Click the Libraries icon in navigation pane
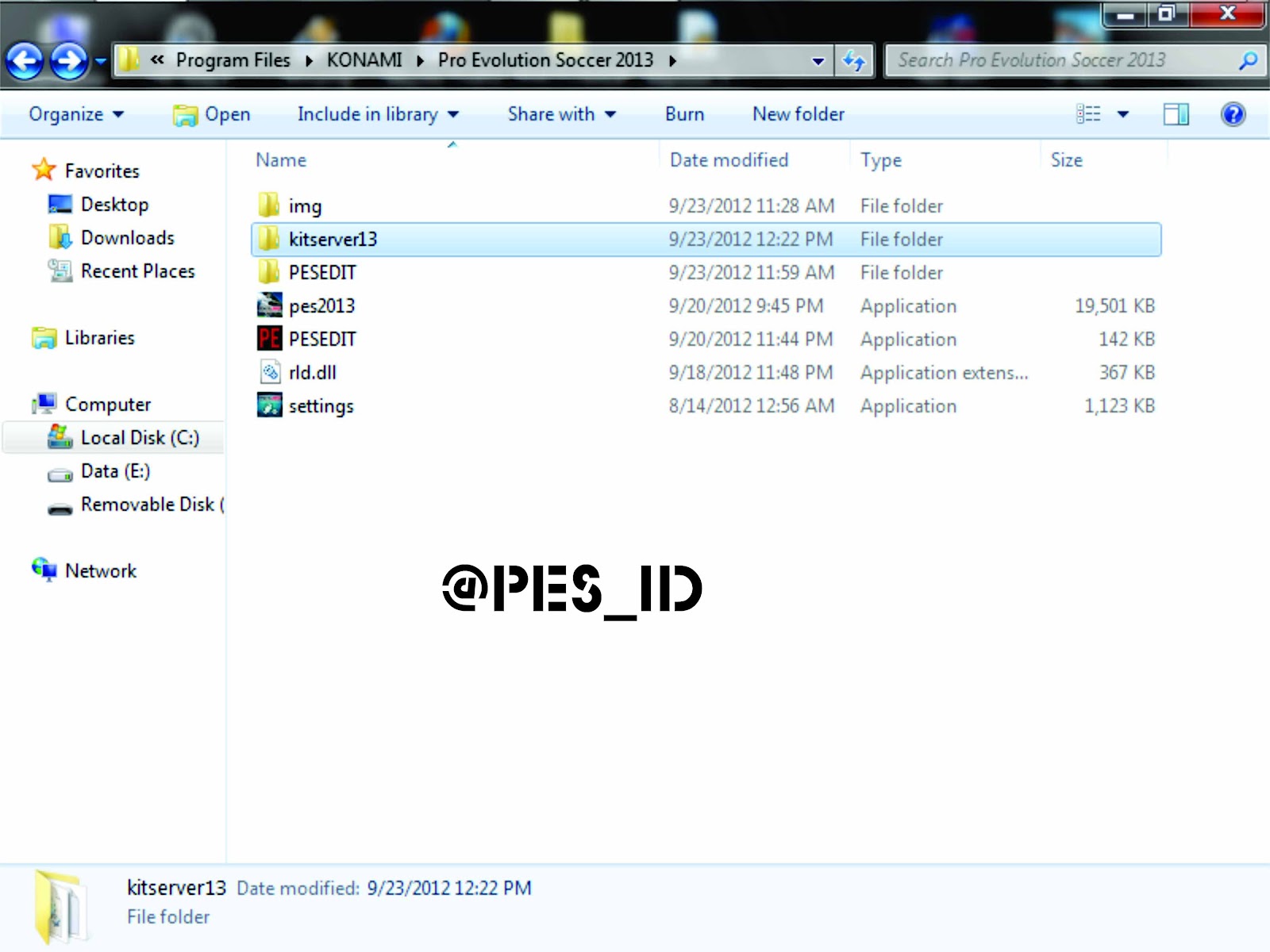 tap(44, 337)
